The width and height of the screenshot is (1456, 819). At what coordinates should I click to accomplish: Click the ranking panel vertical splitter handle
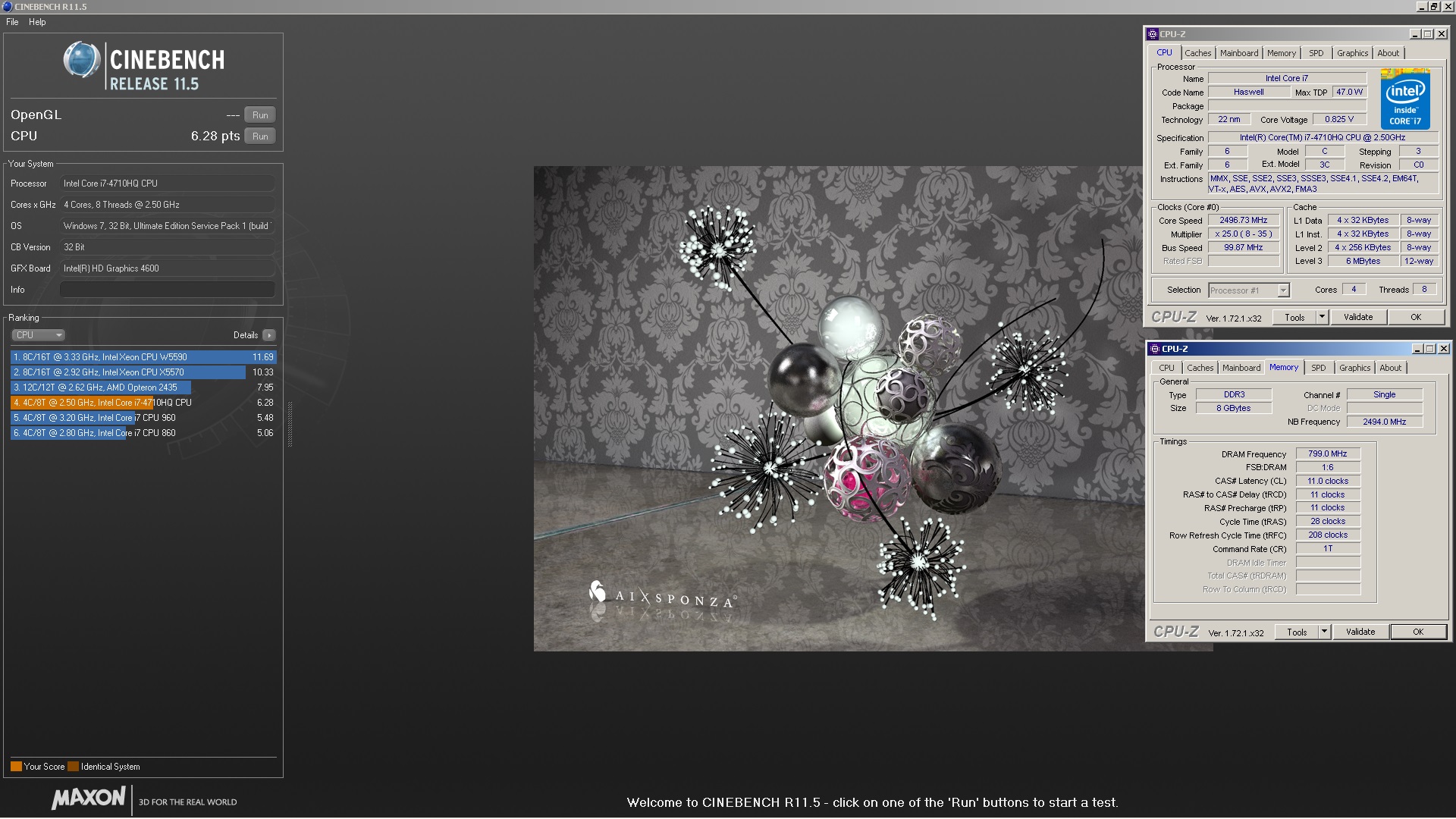(x=290, y=425)
